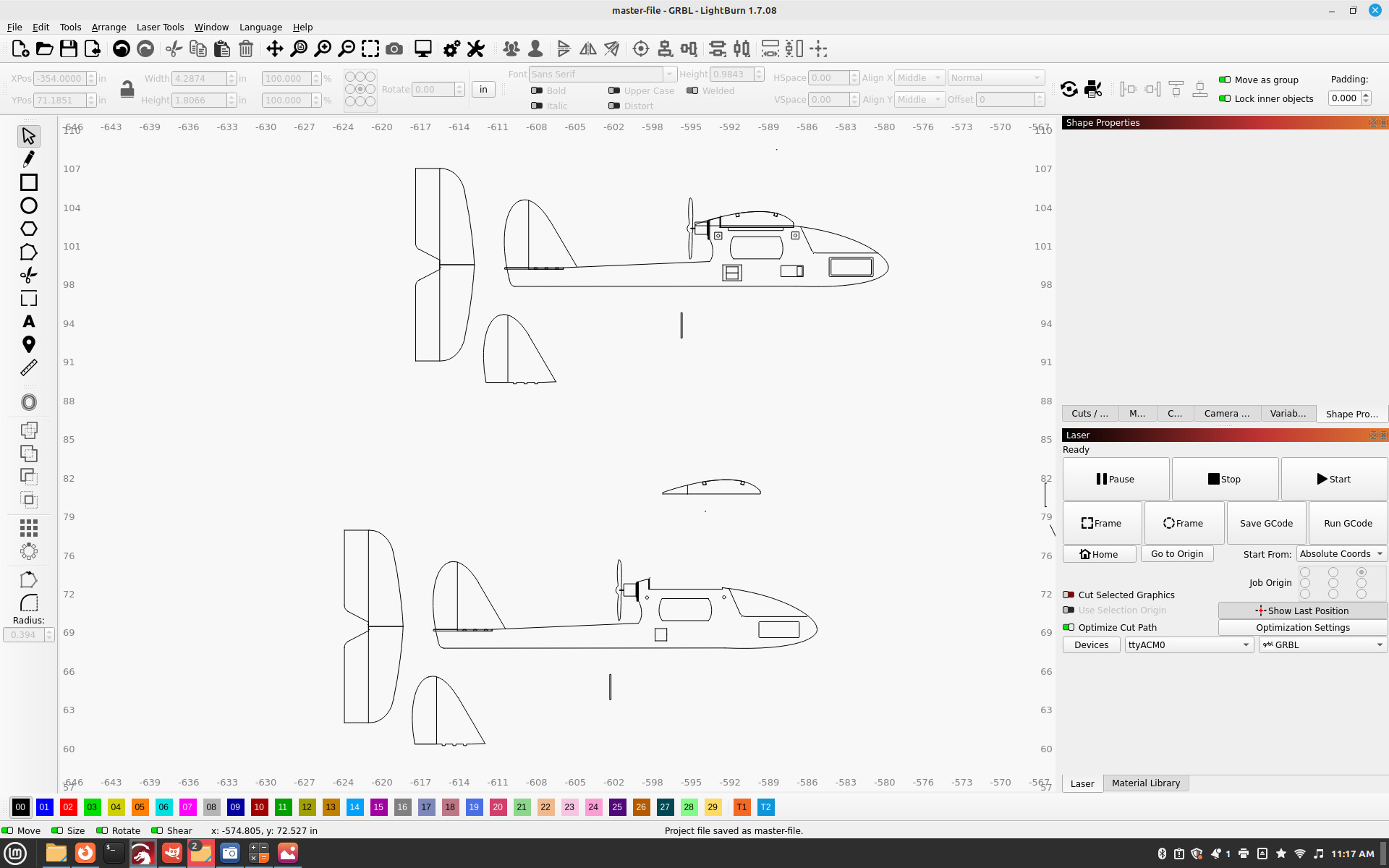Open Settings gears icon
Image resolution: width=1389 pixels, height=868 pixels.
[451, 48]
